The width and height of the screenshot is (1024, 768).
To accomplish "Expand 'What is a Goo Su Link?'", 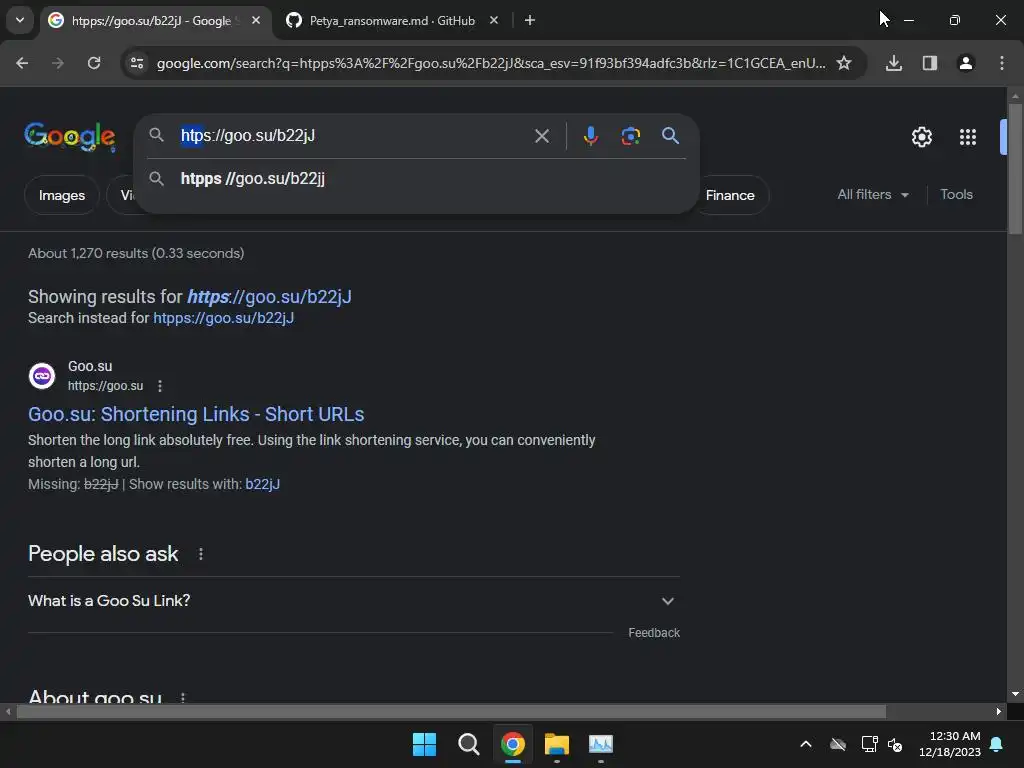I will pos(353,601).
